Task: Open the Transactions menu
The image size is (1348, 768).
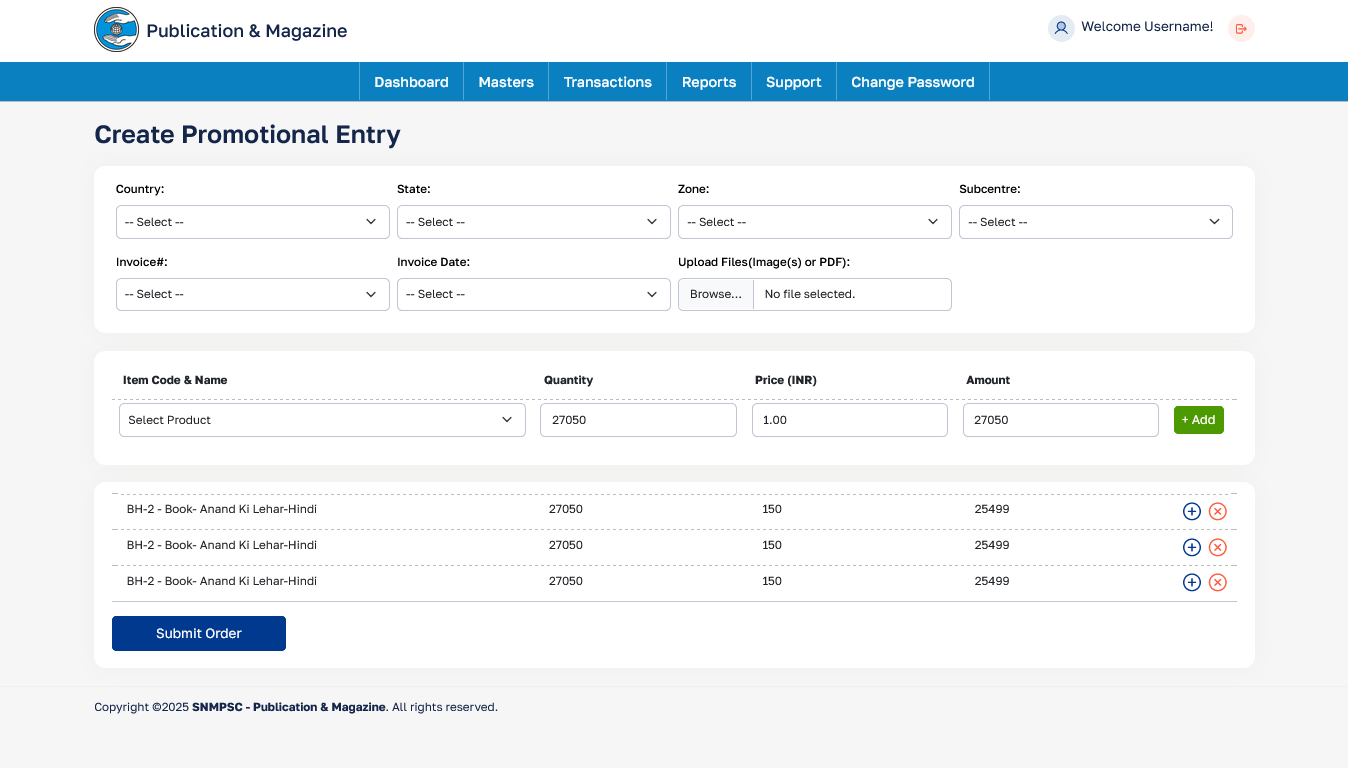Action: coord(607,82)
